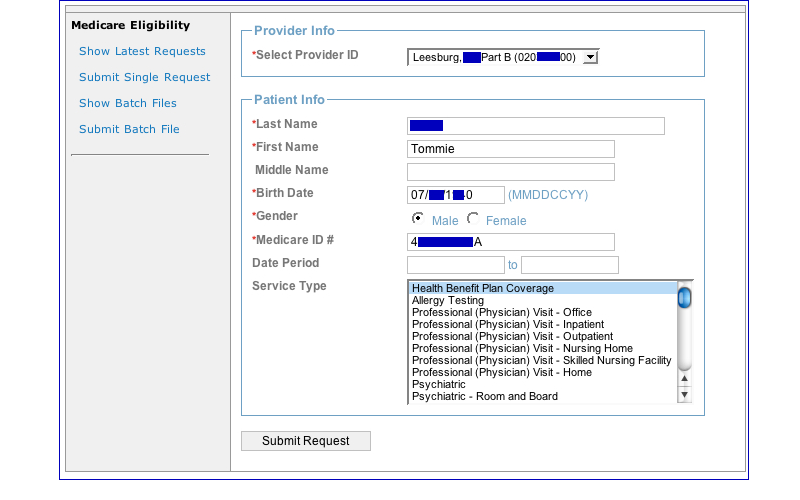Click the Middle Name input field
800x500 pixels.
pos(511,172)
